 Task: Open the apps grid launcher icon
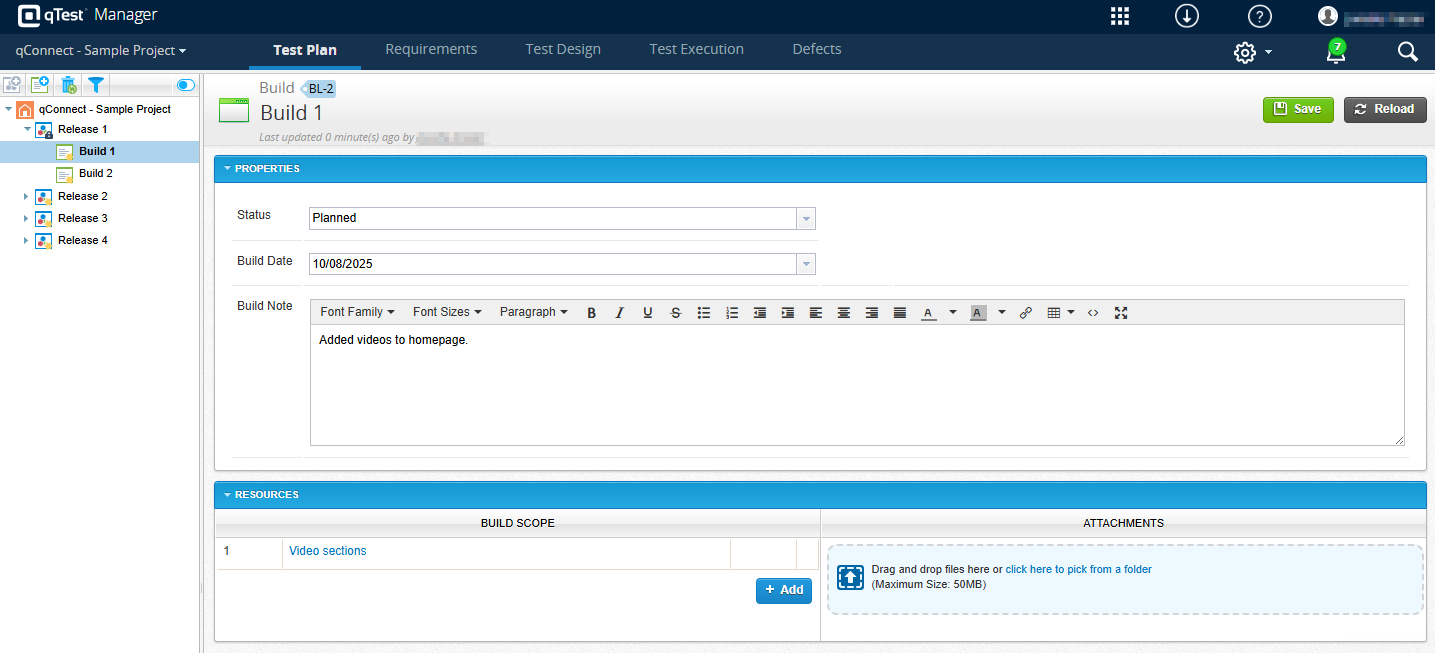tap(1120, 16)
